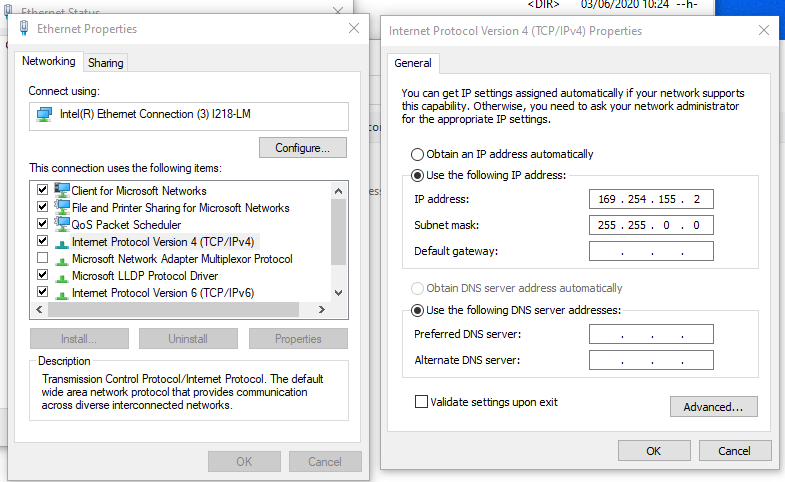Click Microsoft Network Adapter Multiplexor Protocol icon

[x=62, y=259]
